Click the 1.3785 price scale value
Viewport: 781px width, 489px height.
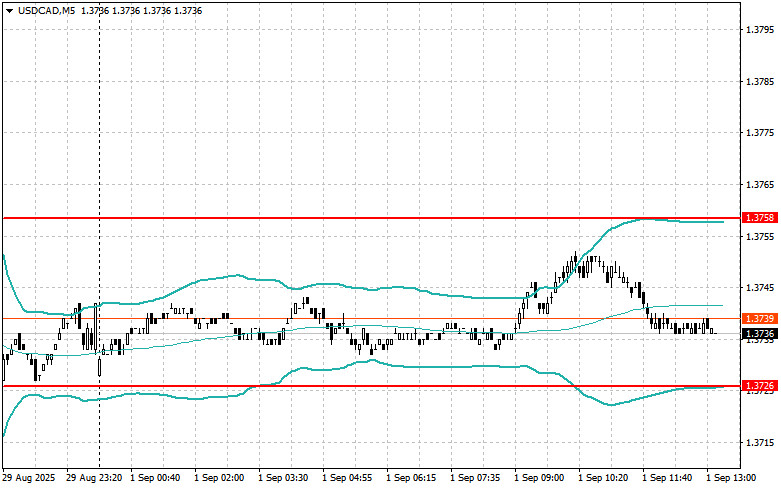pyautogui.click(x=760, y=81)
